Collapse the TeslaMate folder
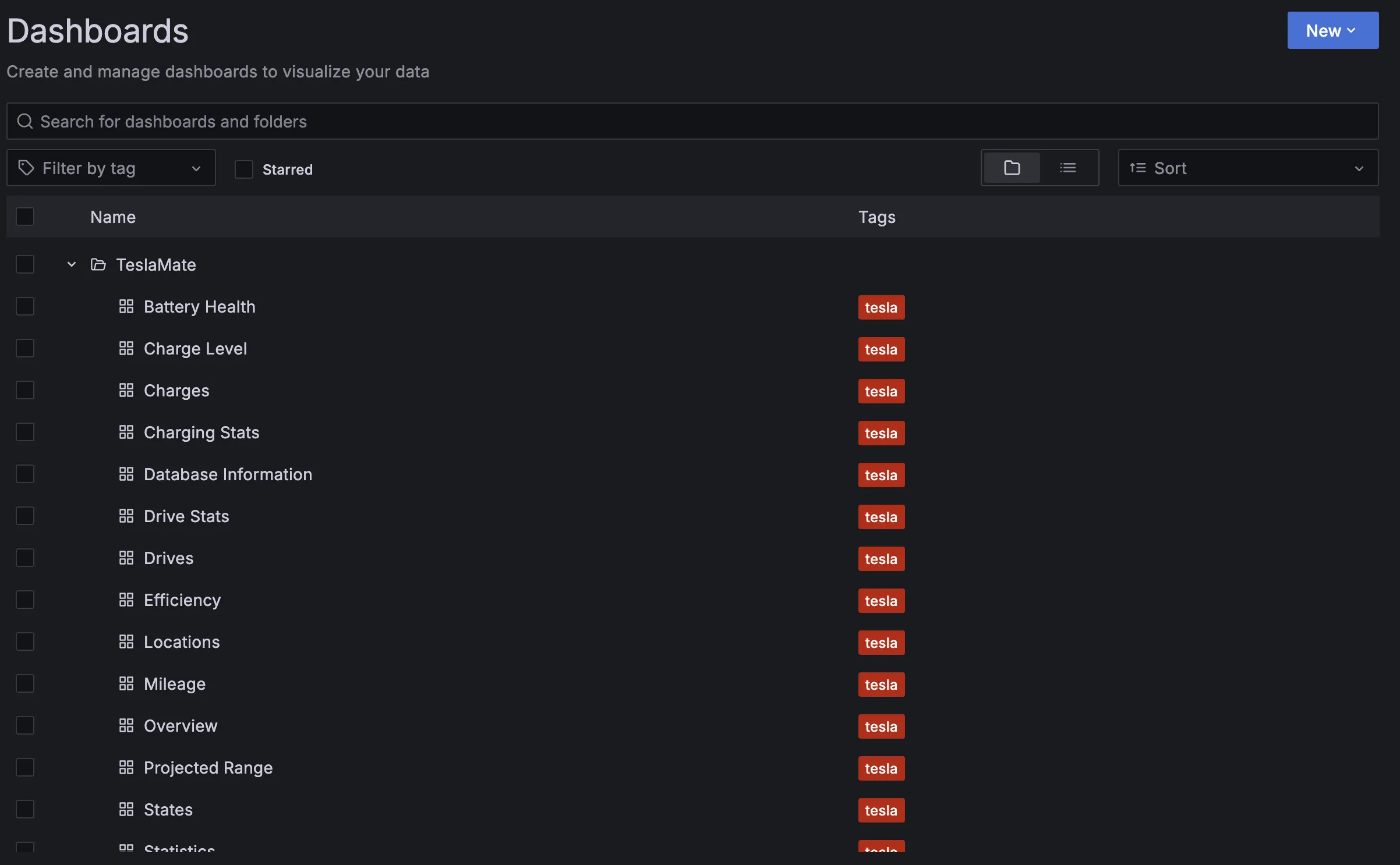 point(71,264)
